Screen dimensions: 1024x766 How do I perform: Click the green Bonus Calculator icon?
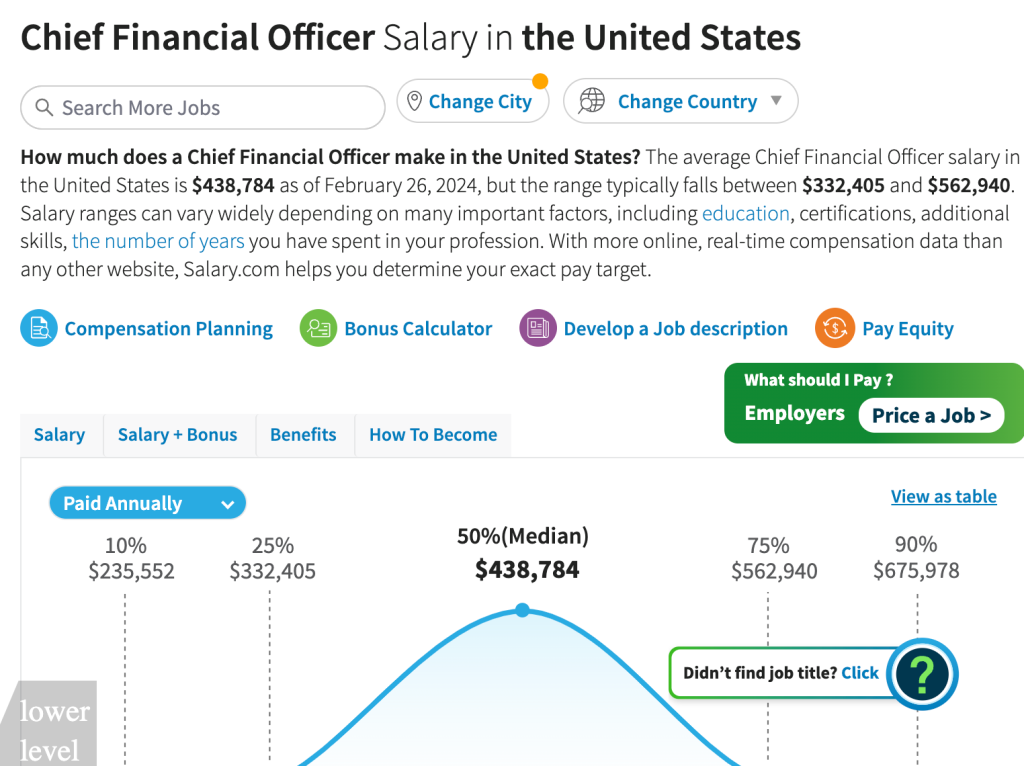pyautogui.click(x=318, y=329)
